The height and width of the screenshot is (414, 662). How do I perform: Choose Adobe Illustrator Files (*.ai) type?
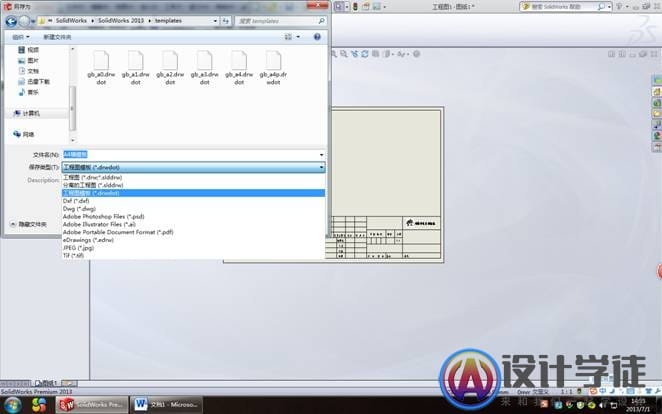(193, 224)
